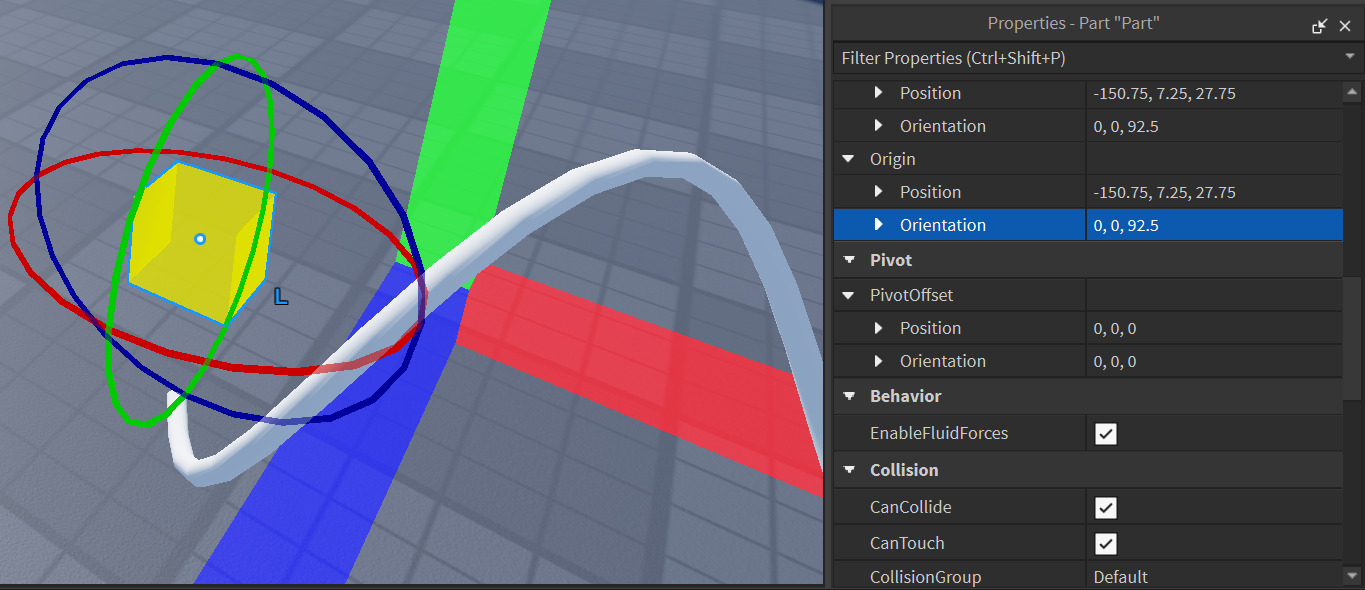Edit Origin Position value -150.75, 7.25, 27.75
This screenshot has width=1365, height=590.
1214,192
